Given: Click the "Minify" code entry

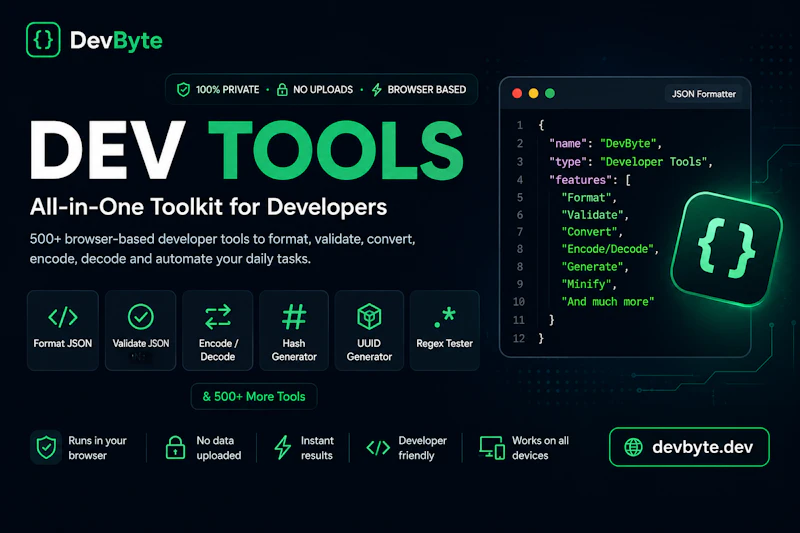Looking at the screenshot, I should (589, 284).
